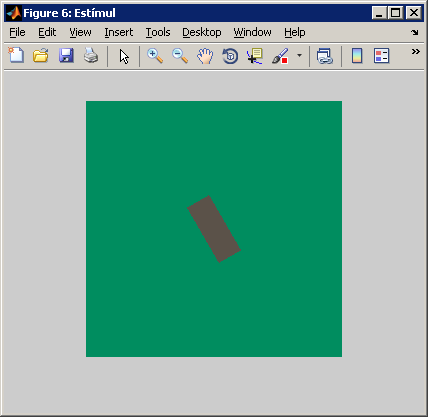Save the figure using the floppy icon
The image size is (428, 417).
pos(66,55)
